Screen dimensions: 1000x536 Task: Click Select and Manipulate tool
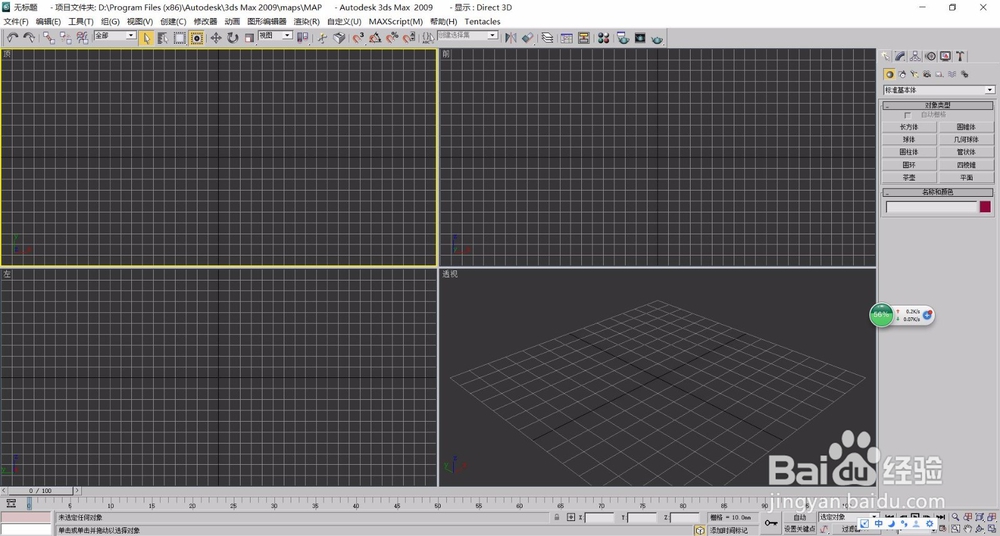click(321, 38)
